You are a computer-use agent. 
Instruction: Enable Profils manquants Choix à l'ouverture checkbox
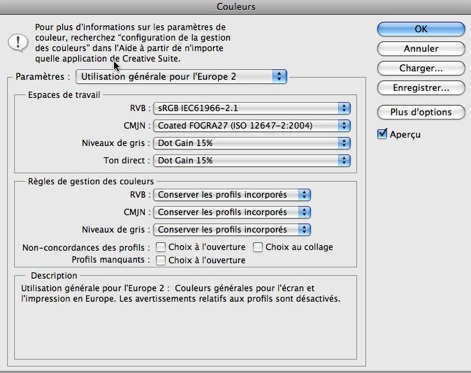(161, 260)
